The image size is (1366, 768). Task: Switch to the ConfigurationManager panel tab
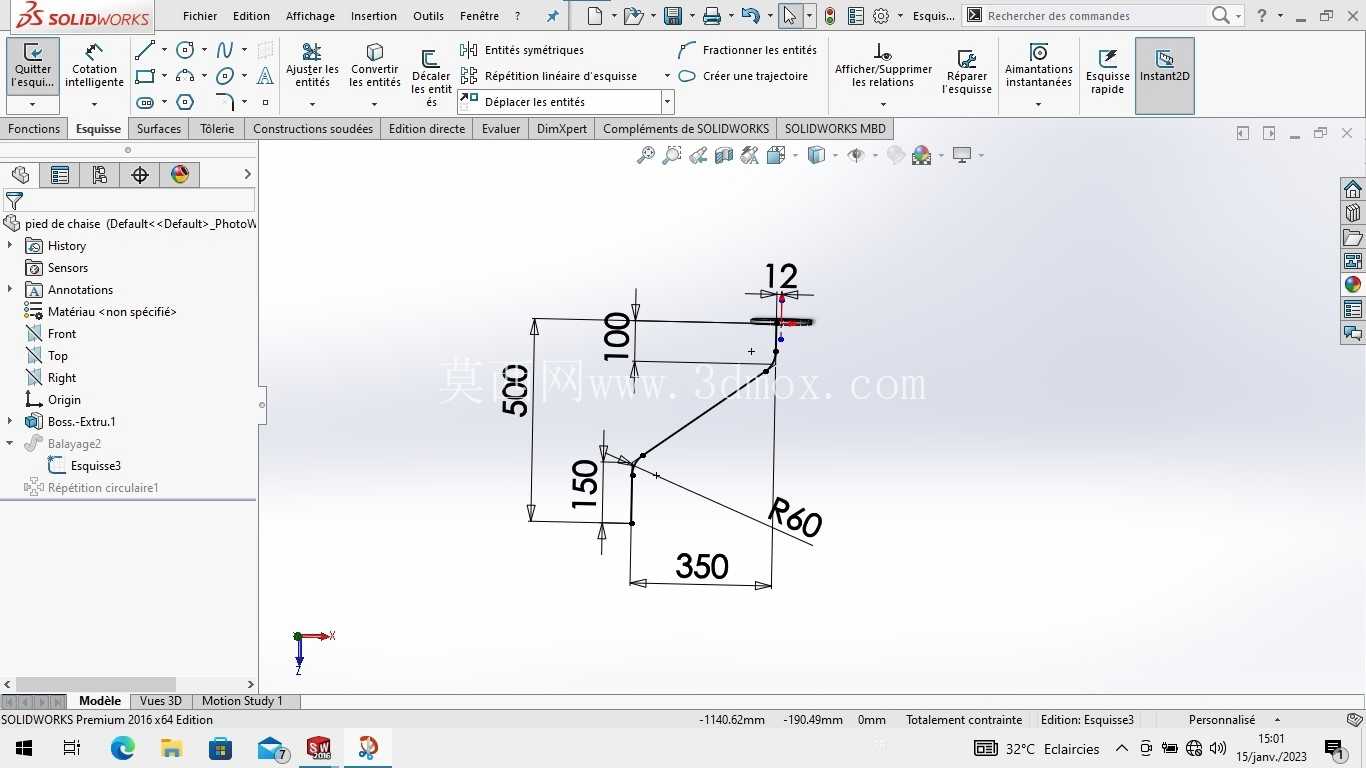(x=100, y=175)
